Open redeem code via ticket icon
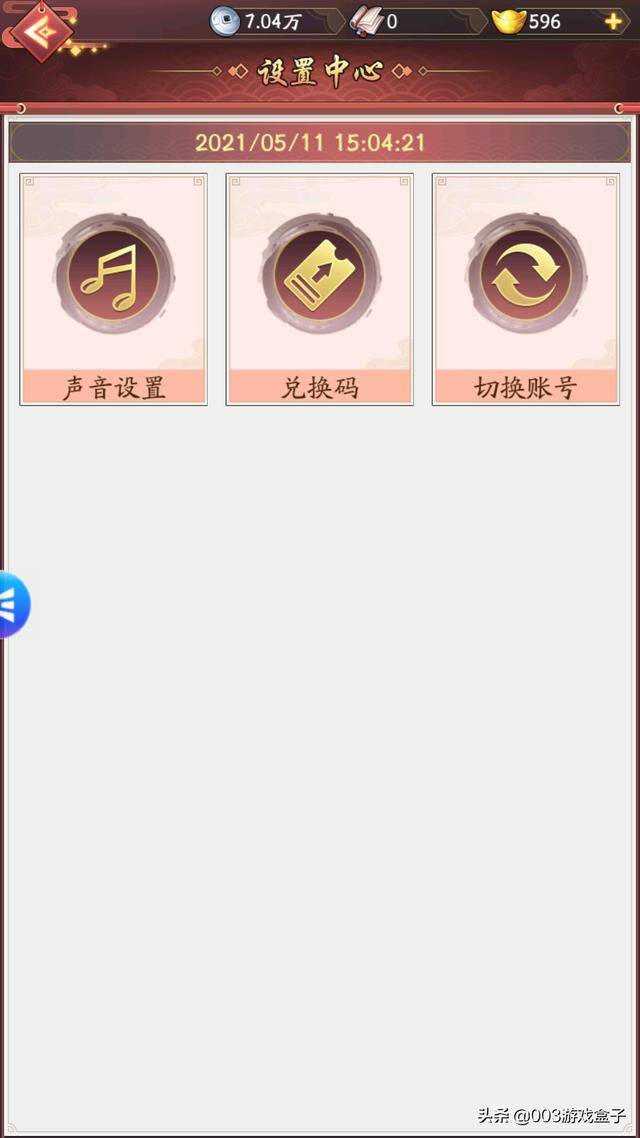 click(x=319, y=274)
